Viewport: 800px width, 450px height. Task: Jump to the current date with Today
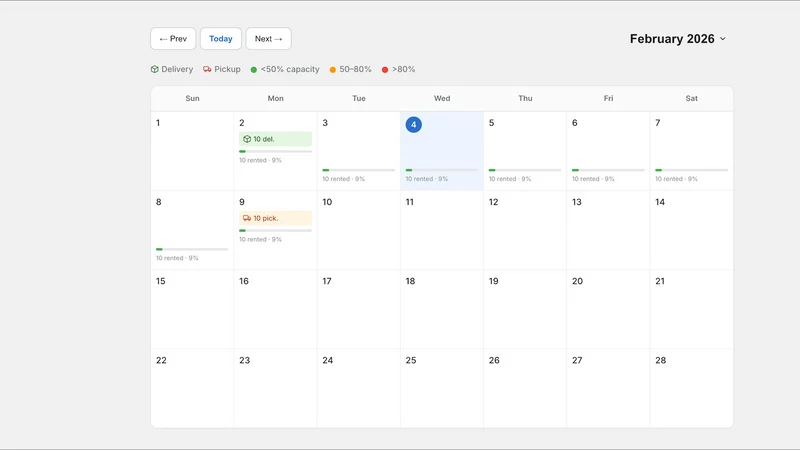pyautogui.click(x=220, y=39)
